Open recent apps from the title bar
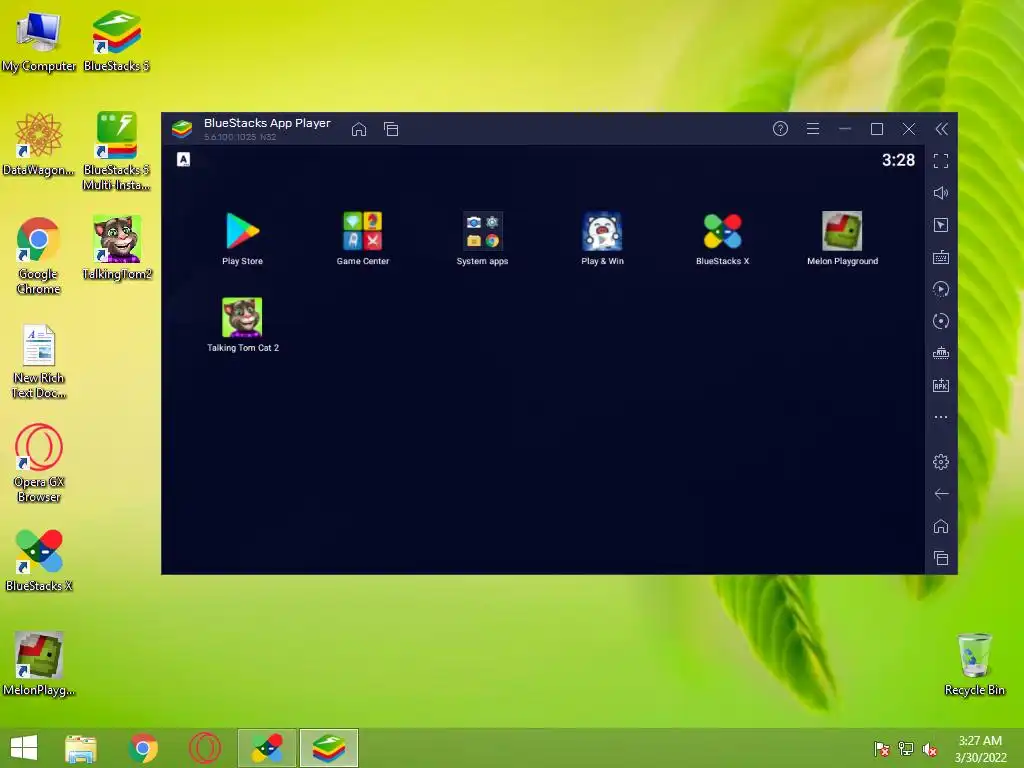Image resolution: width=1024 pixels, height=768 pixels. pyautogui.click(x=391, y=129)
